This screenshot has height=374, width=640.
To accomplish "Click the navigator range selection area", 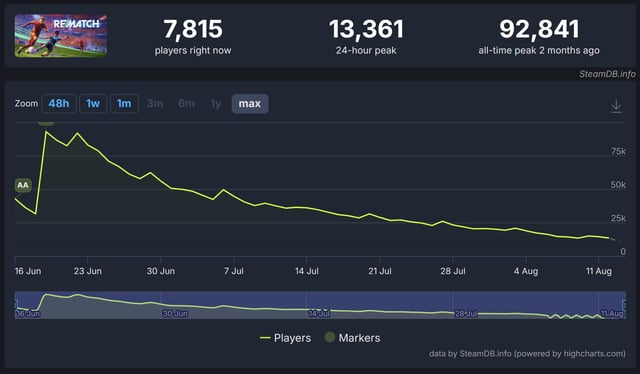I will tap(320, 305).
